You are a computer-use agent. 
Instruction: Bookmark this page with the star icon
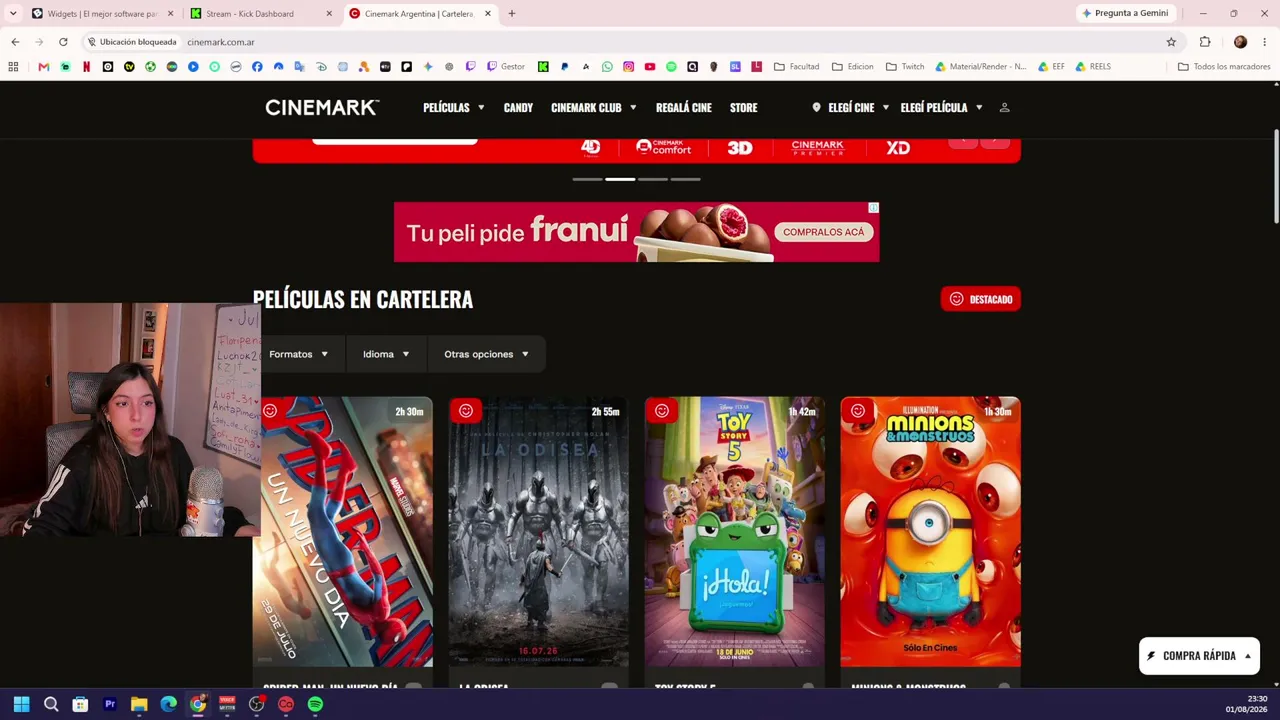click(x=1171, y=42)
